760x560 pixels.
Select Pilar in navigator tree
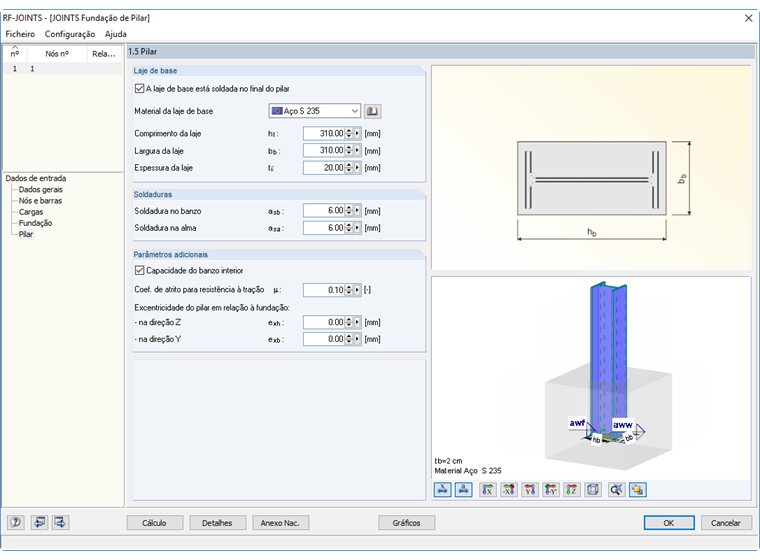[26, 234]
